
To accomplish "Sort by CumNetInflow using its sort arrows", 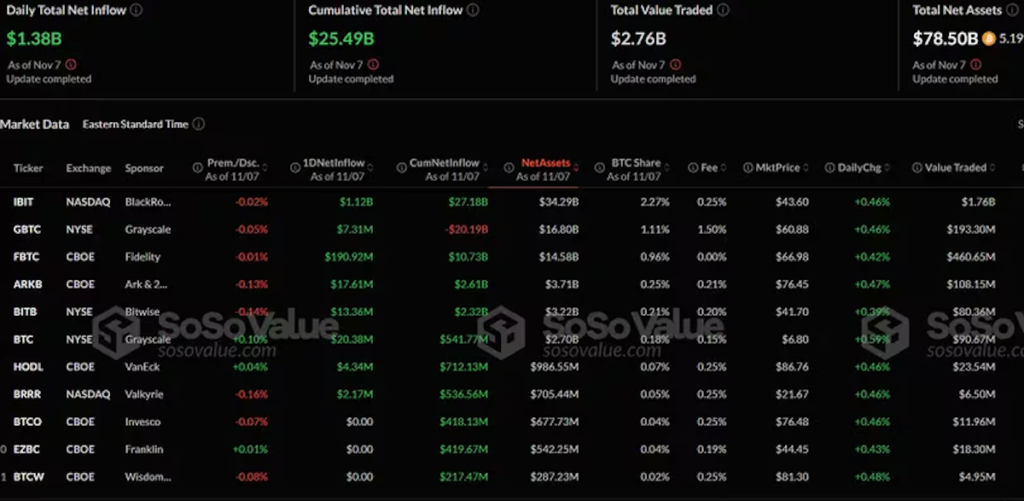I will (x=485, y=168).
